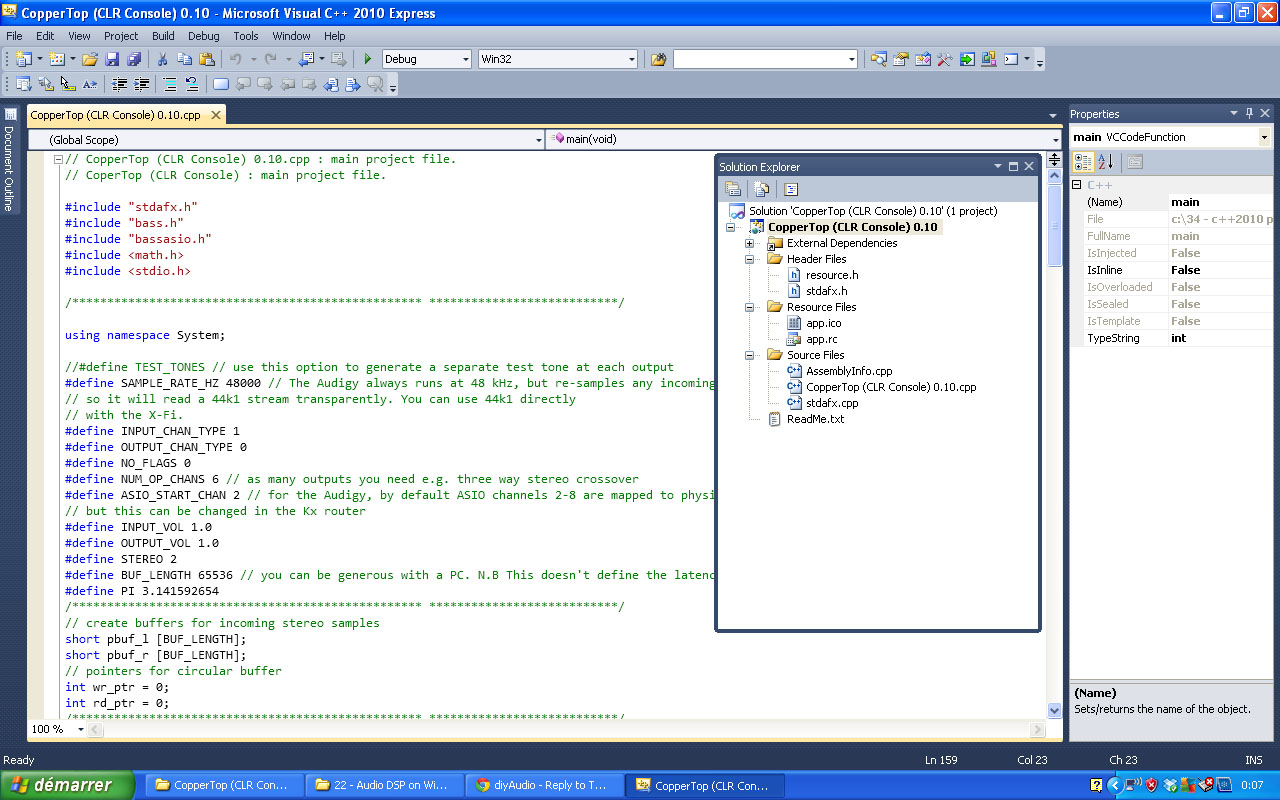The width and height of the screenshot is (1280, 800).
Task: Click the Navigate Backward icon
Action: [x=306, y=59]
